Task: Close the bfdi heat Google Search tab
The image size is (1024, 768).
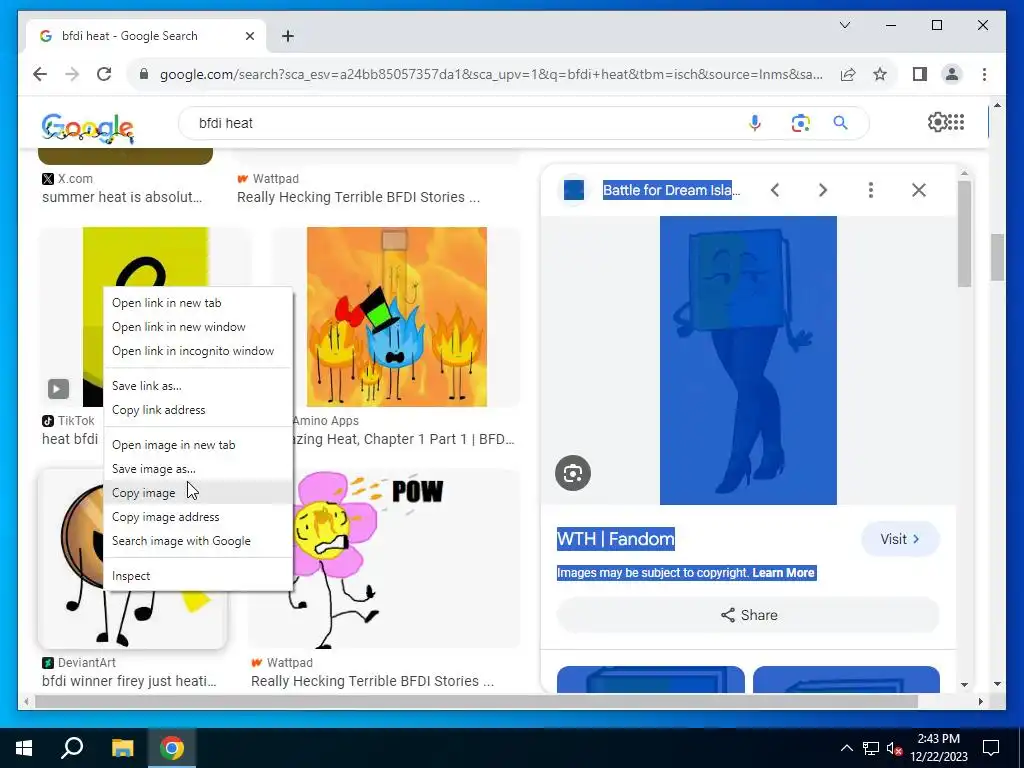Action: pos(249,36)
